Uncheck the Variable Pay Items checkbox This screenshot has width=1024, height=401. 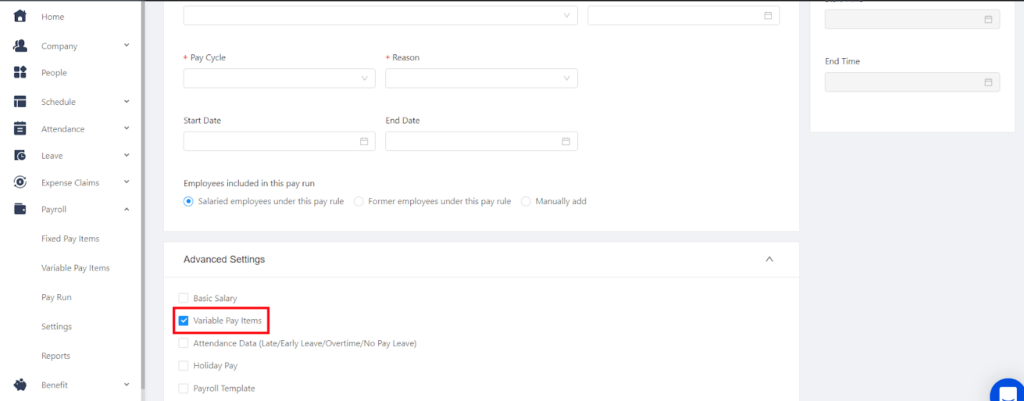(184, 321)
